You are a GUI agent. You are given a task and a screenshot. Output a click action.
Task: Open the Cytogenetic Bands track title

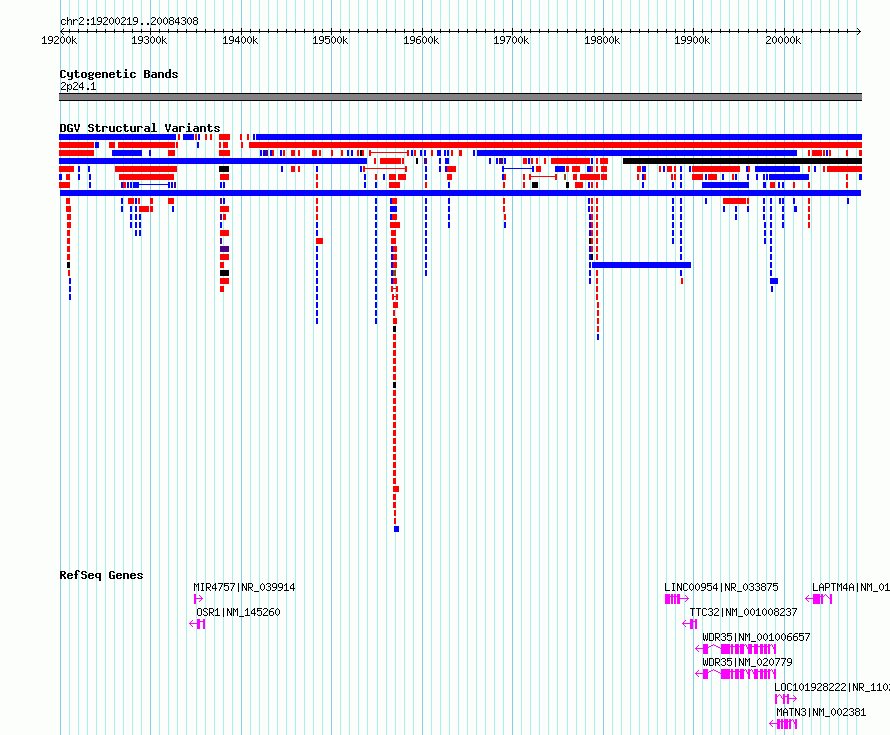[119, 74]
